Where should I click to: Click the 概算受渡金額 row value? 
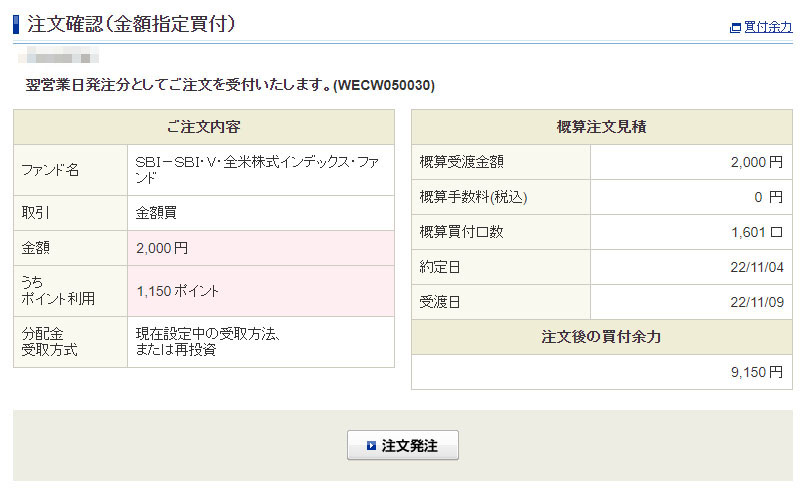[756, 162]
